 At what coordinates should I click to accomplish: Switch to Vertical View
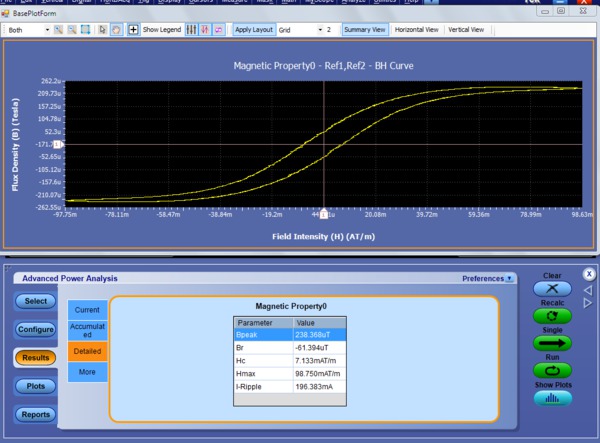click(467, 30)
